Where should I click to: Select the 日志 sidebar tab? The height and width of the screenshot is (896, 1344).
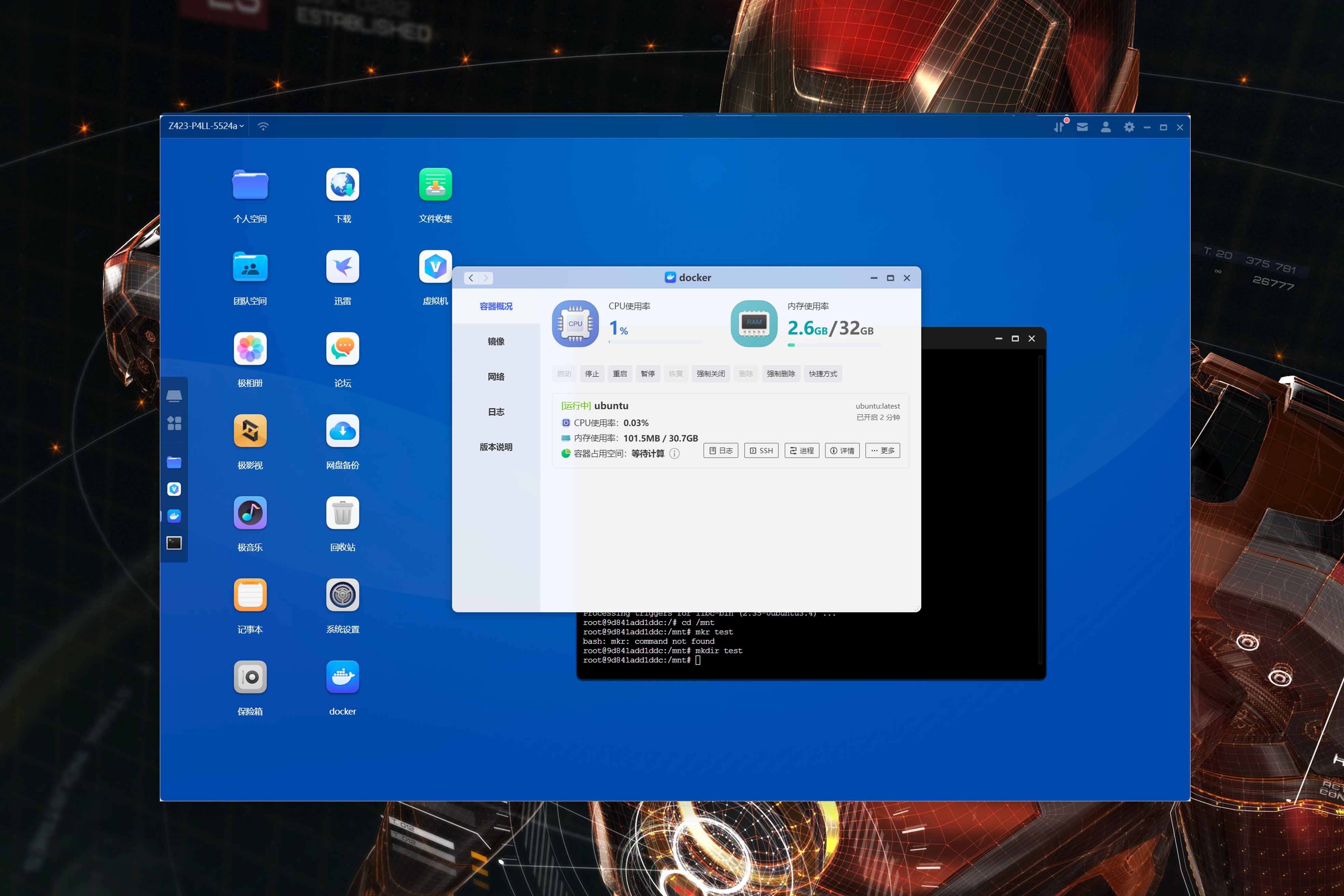click(496, 411)
